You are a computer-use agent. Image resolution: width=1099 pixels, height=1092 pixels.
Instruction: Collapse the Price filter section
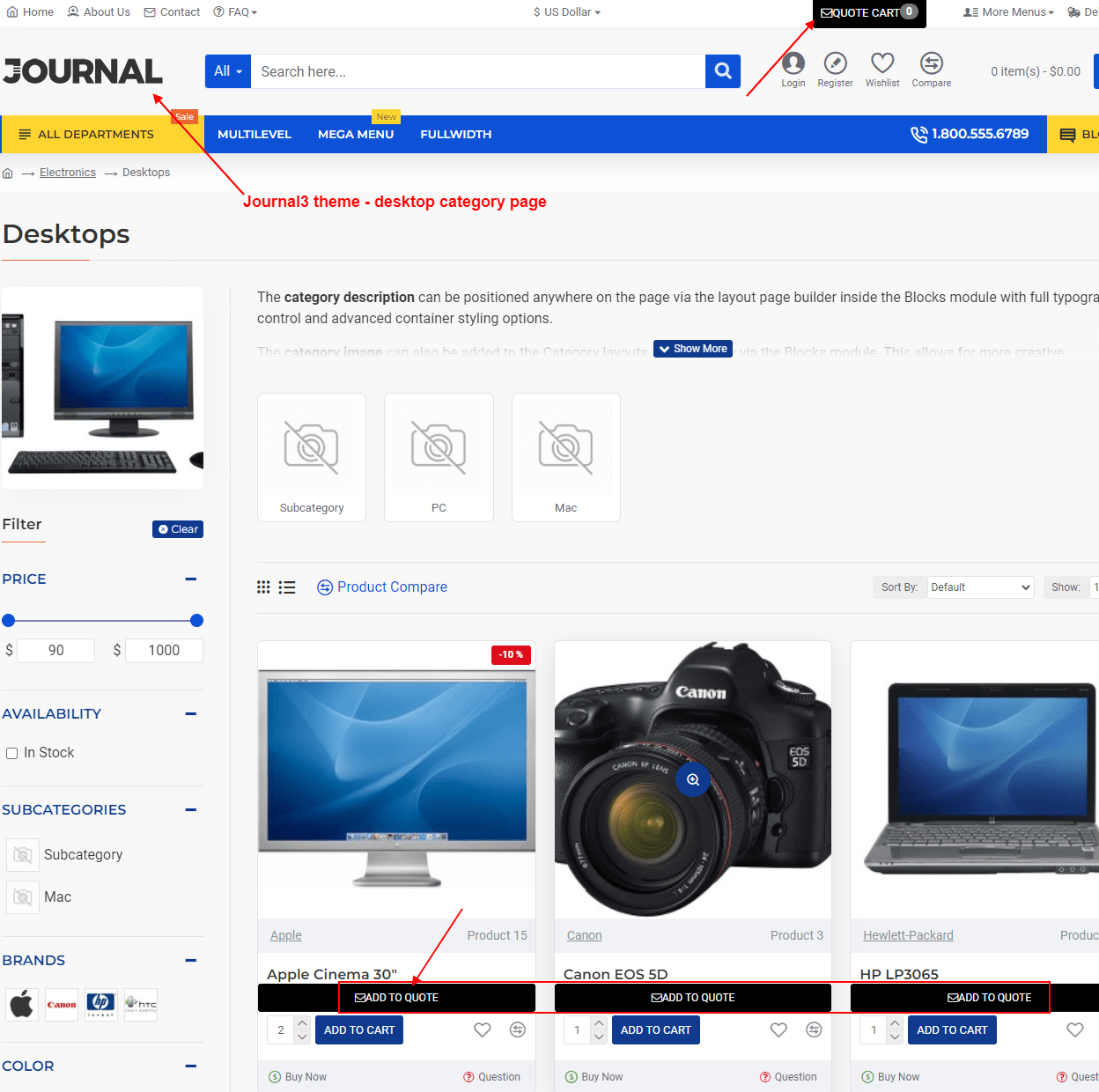[x=191, y=579]
